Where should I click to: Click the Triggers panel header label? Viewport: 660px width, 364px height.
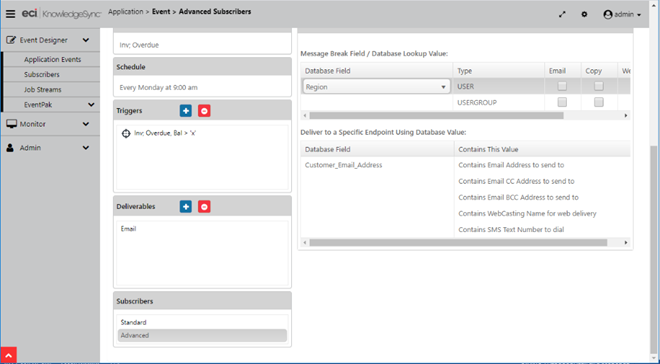coord(129,111)
